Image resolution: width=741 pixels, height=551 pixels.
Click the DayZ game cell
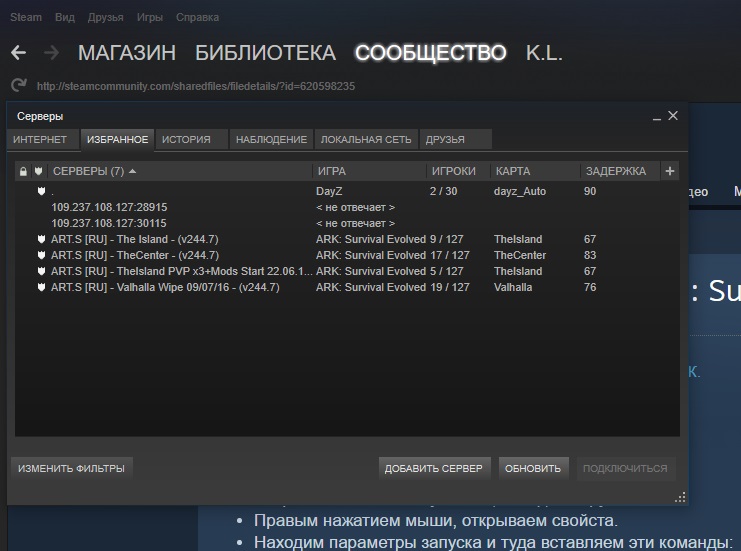(x=329, y=191)
